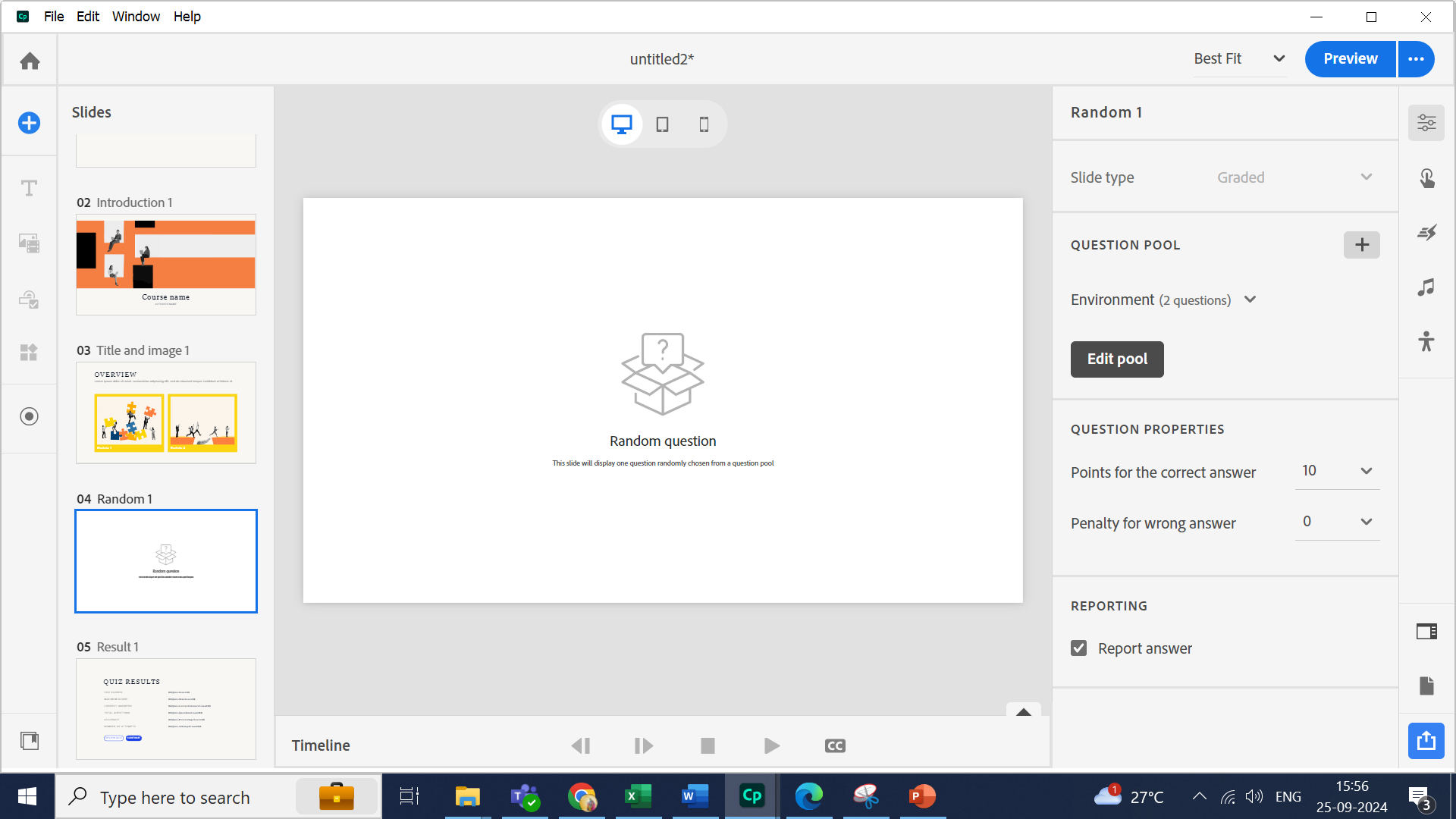Open Points for the correct answer dropdown

coord(1366,471)
